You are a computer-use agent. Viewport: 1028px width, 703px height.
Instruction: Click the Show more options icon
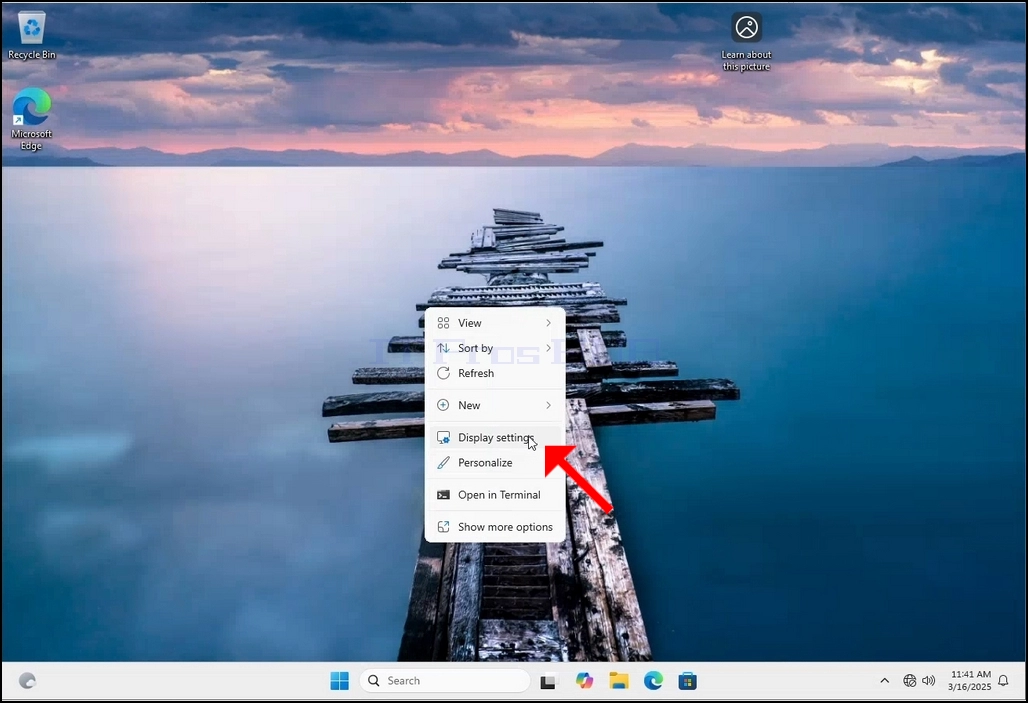(x=443, y=527)
